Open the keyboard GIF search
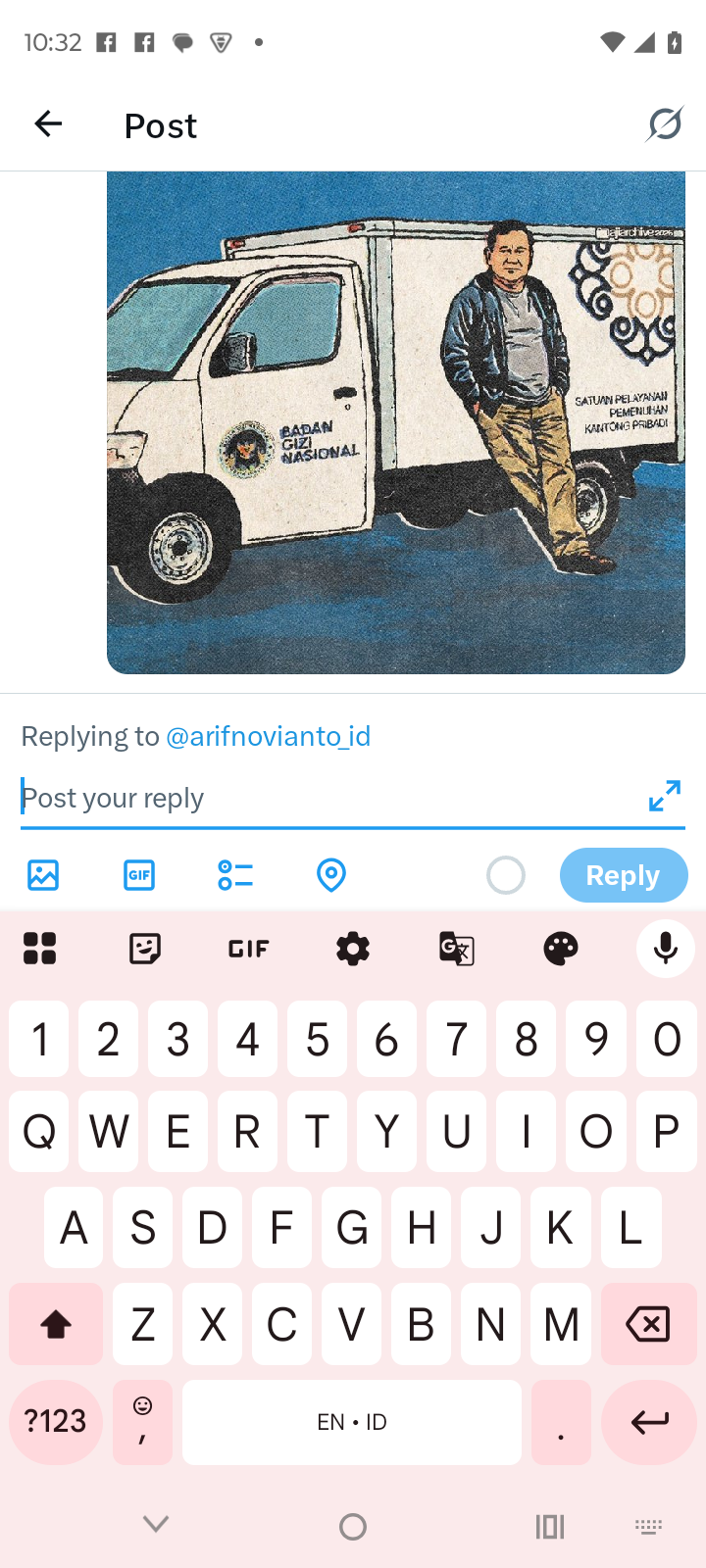Screen dimensions: 706x1568 (248, 949)
